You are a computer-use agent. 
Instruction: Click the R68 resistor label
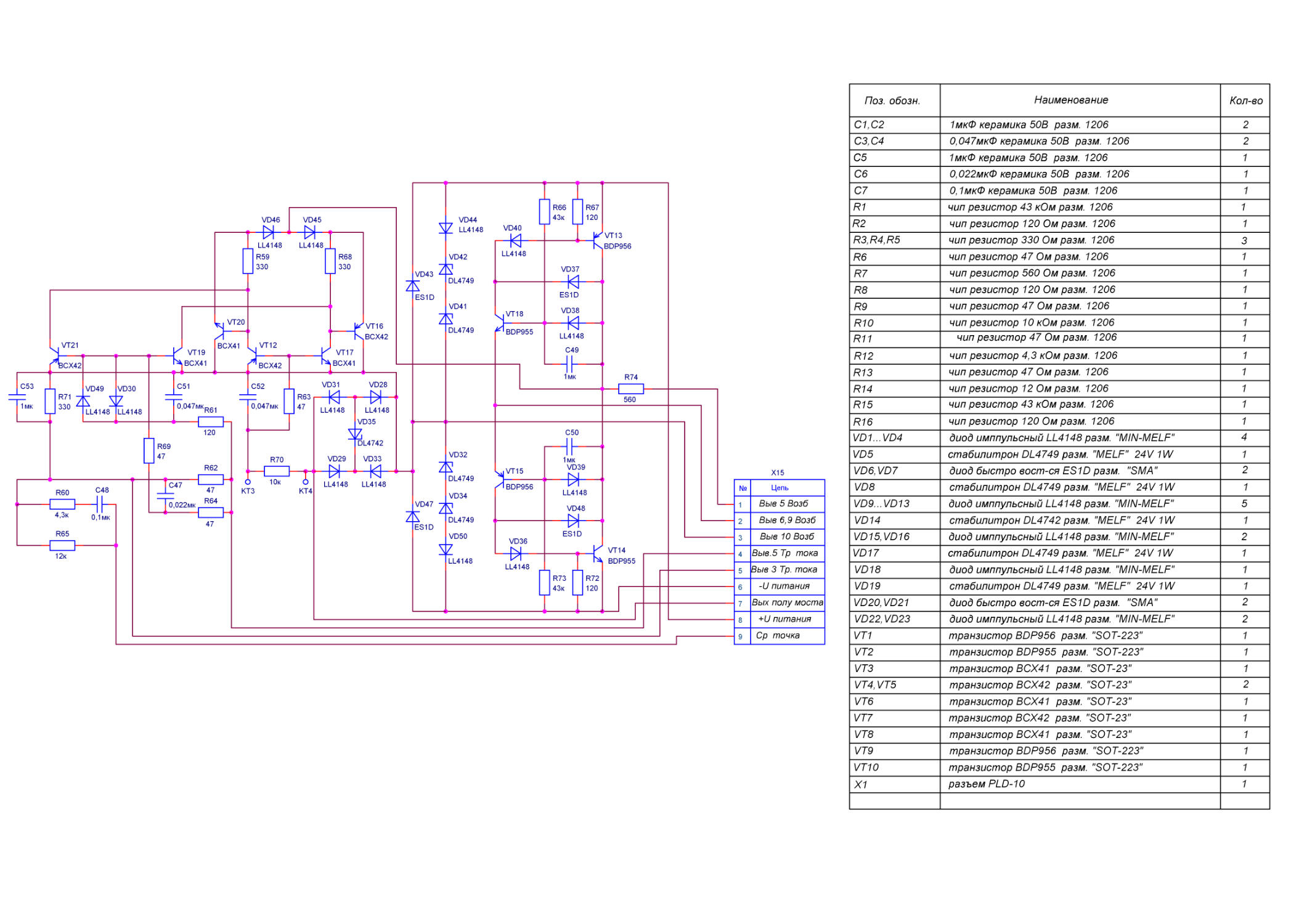click(345, 257)
